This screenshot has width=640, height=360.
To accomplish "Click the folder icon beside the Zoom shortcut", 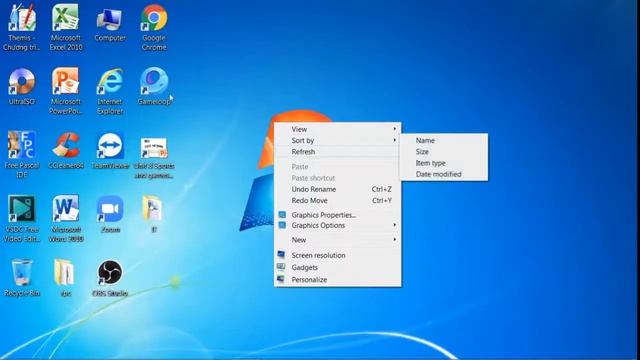I will (153, 214).
